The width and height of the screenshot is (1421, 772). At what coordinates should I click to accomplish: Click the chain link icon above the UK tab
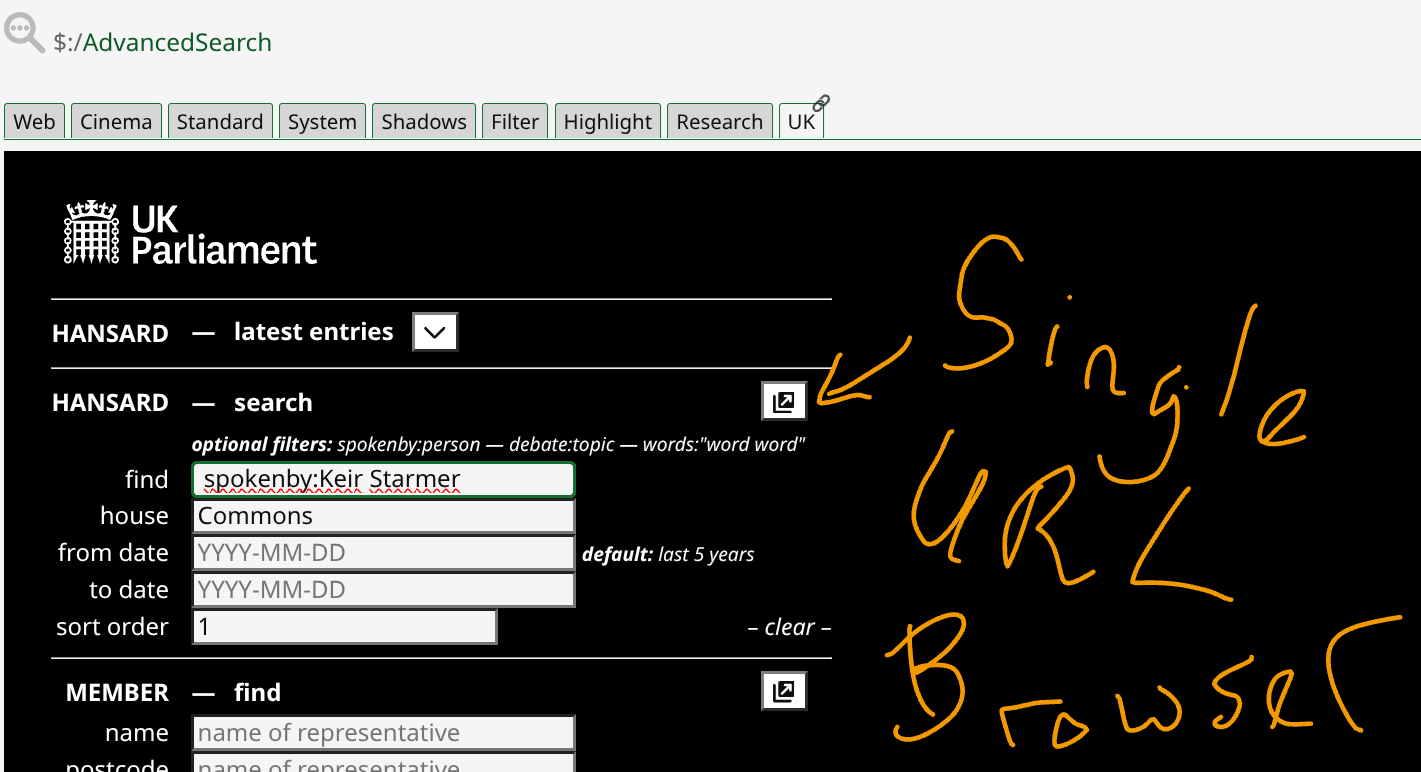[x=821, y=103]
